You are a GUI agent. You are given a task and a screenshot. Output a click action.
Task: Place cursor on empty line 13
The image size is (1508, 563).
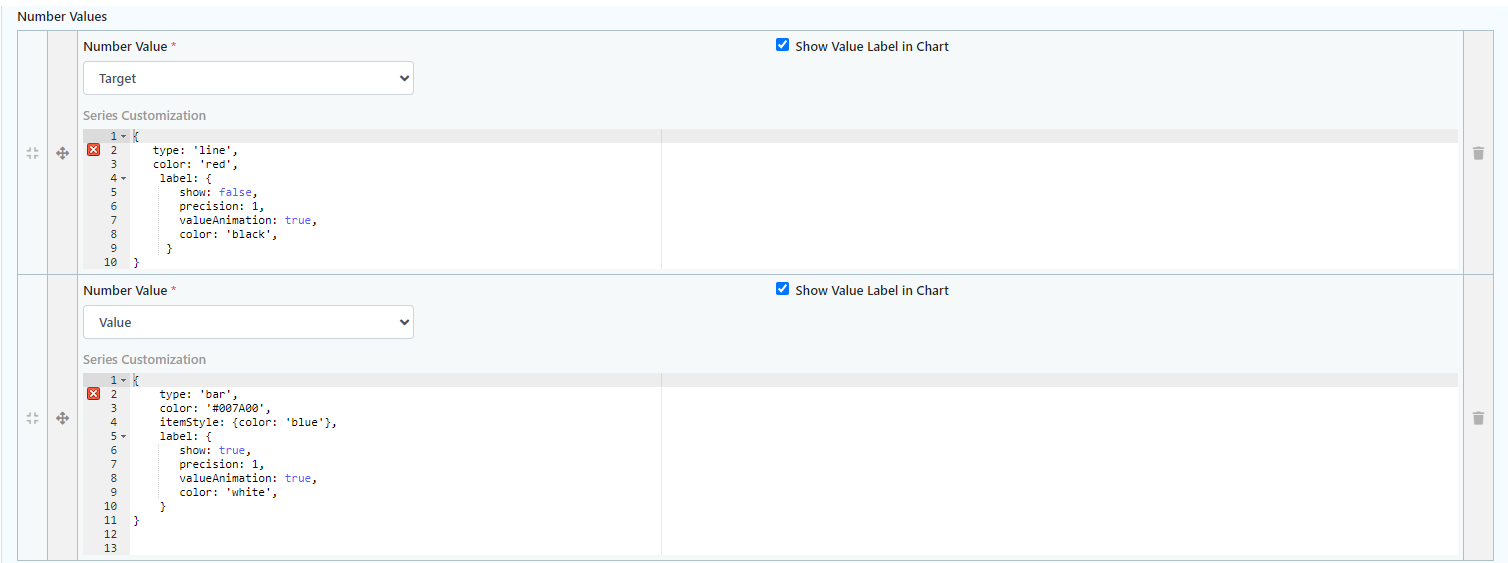click(x=395, y=548)
